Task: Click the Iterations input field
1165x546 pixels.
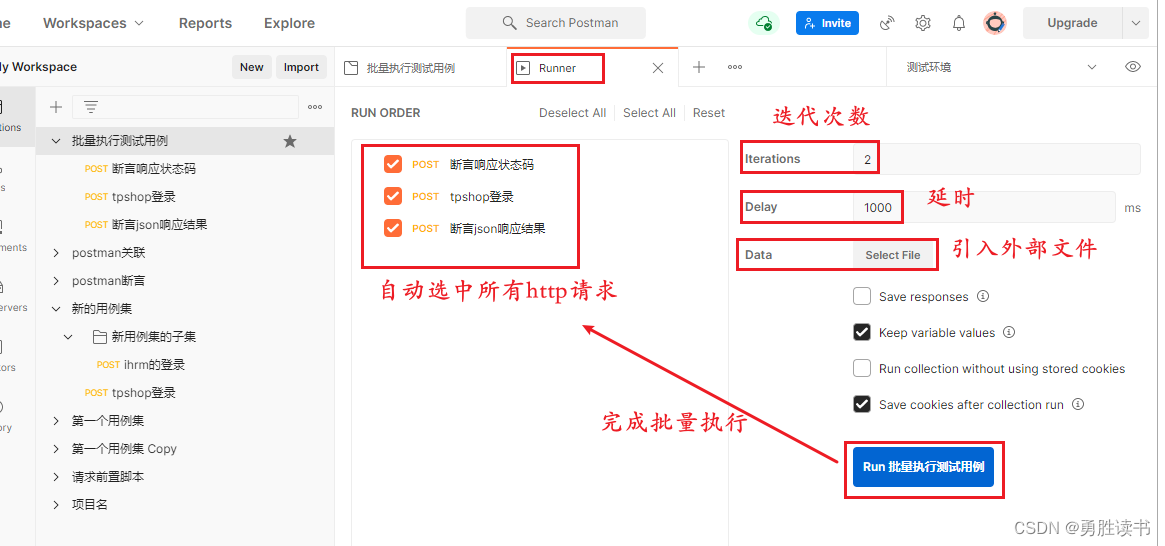Action: 997,159
